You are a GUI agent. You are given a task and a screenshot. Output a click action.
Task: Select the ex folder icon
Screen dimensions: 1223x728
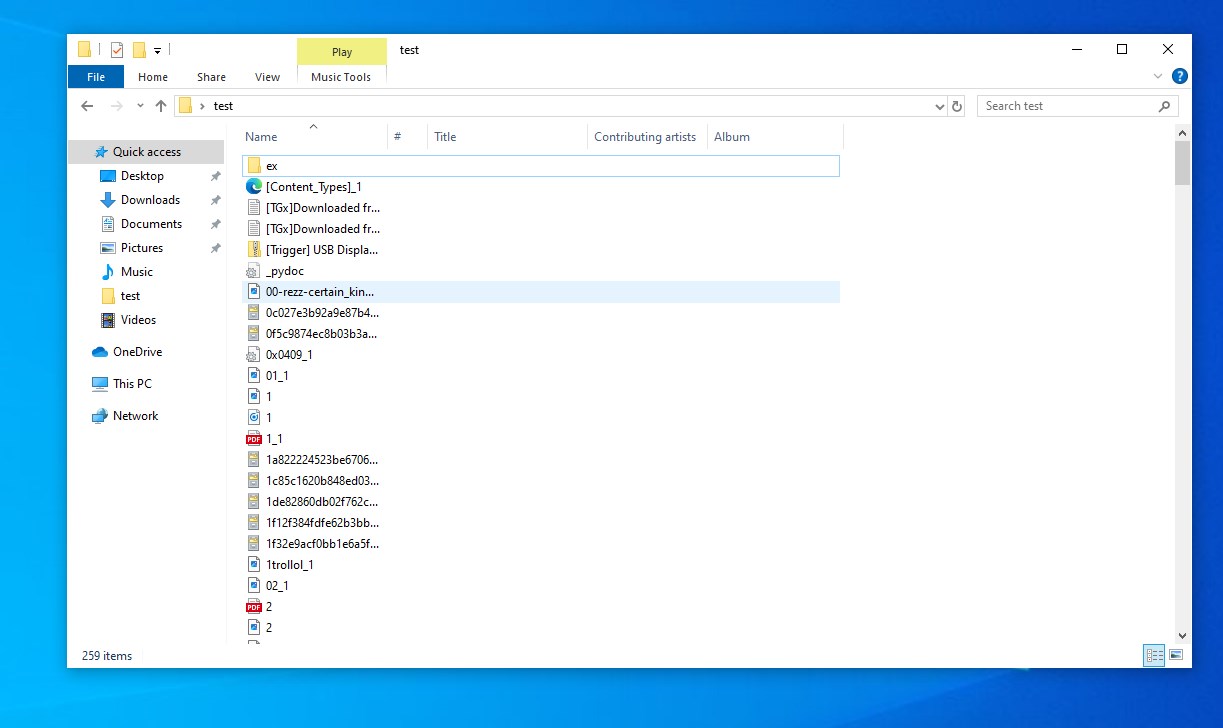[x=254, y=165]
